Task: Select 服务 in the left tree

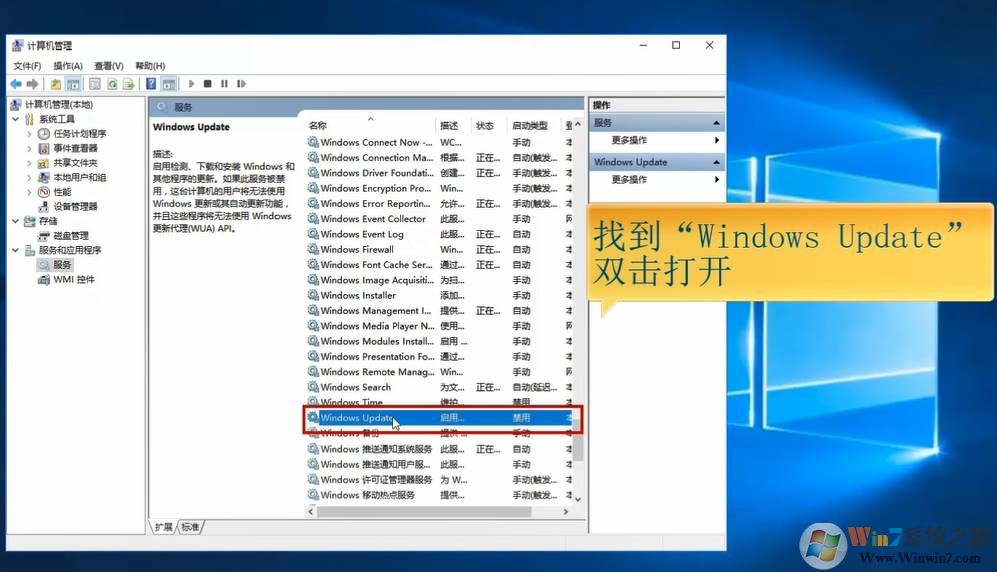Action: [x=62, y=265]
